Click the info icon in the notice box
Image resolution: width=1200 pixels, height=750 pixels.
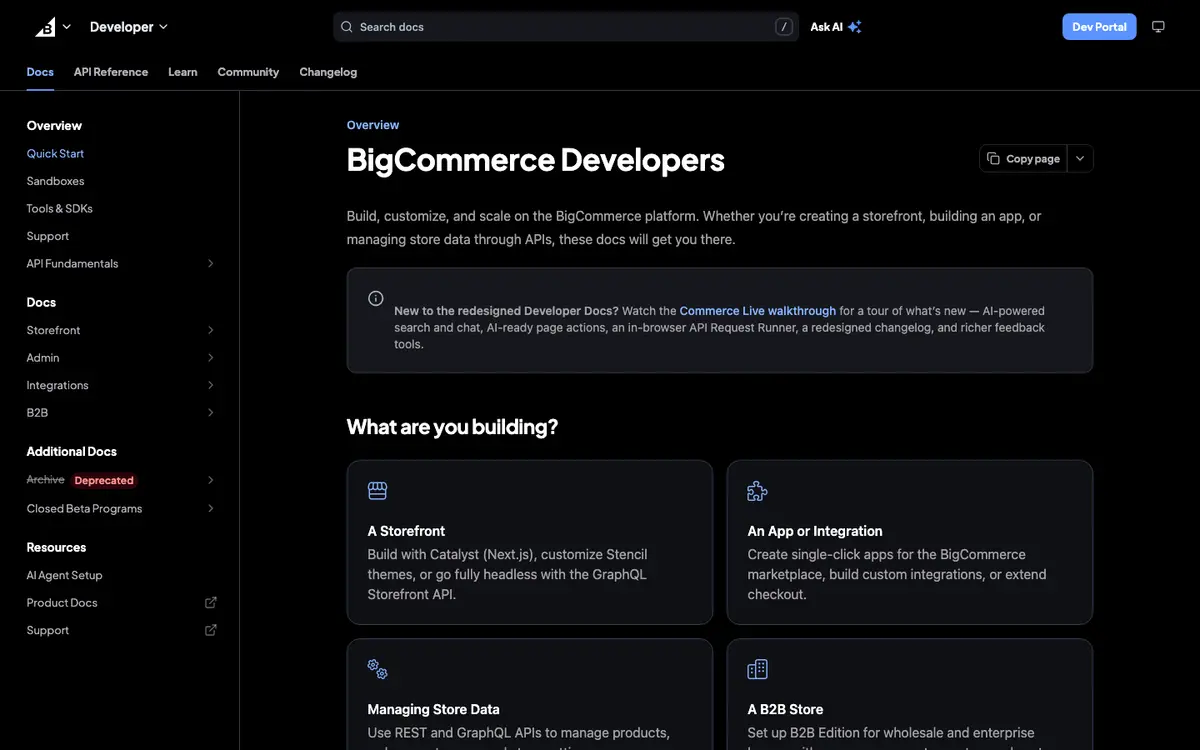(x=376, y=298)
